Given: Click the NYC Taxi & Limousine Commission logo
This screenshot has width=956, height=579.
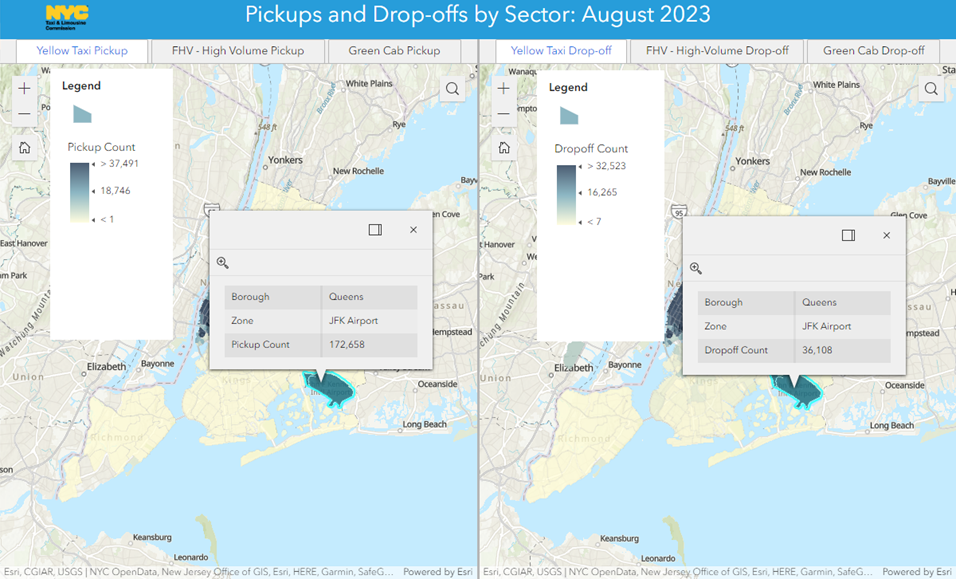Looking at the screenshot, I should click(66, 17).
